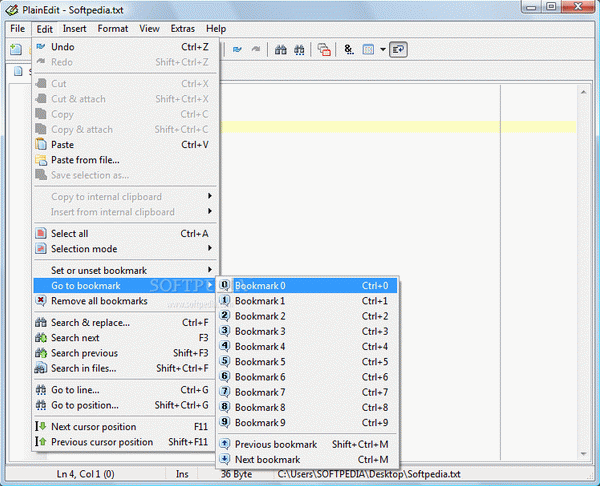Open the Extras menu

click(x=183, y=29)
